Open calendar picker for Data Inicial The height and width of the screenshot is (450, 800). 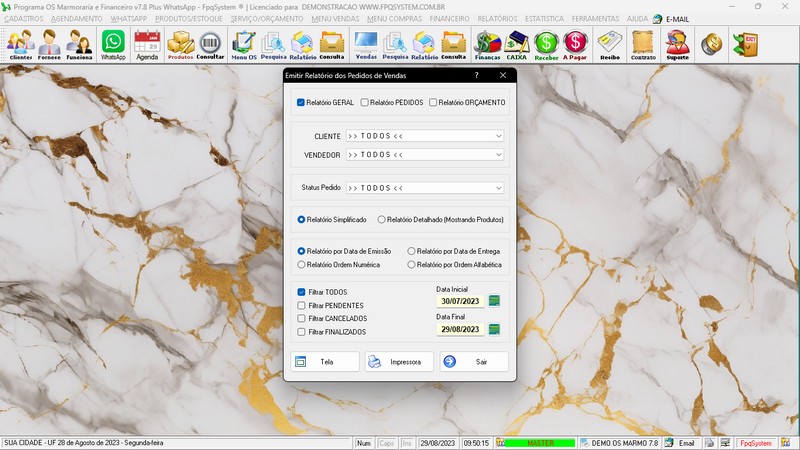click(x=494, y=301)
